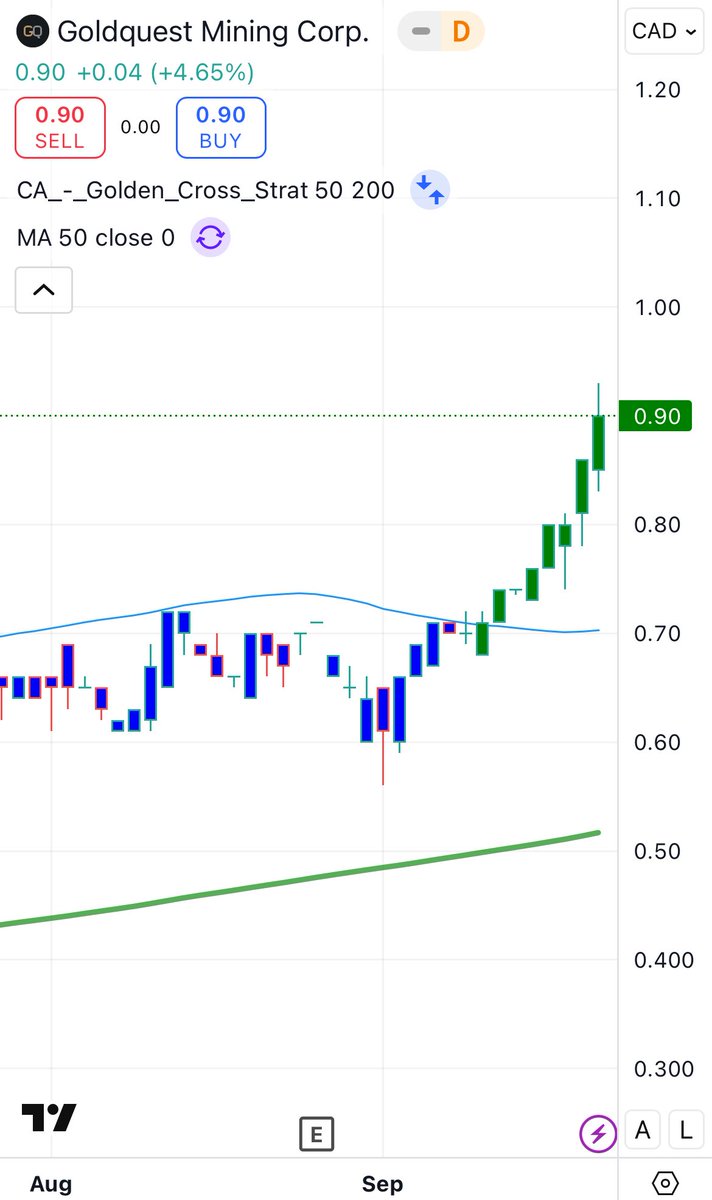Click the 1.00 price axis label
The height and width of the screenshot is (1200, 712).
(x=657, y=307)
